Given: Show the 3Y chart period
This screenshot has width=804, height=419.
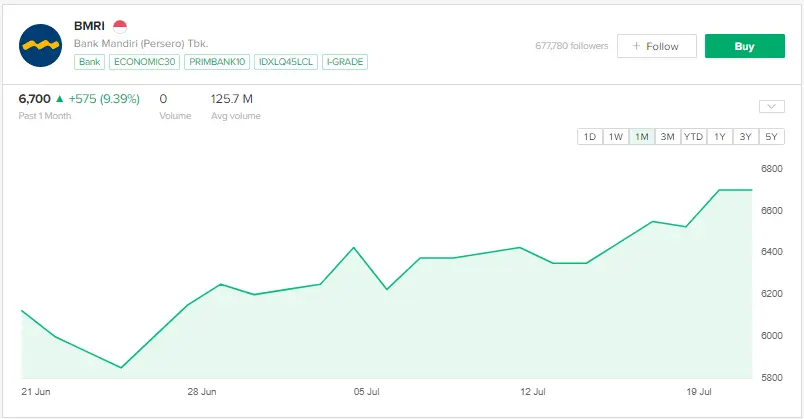Looking at the screenshot, I should 745,137.
